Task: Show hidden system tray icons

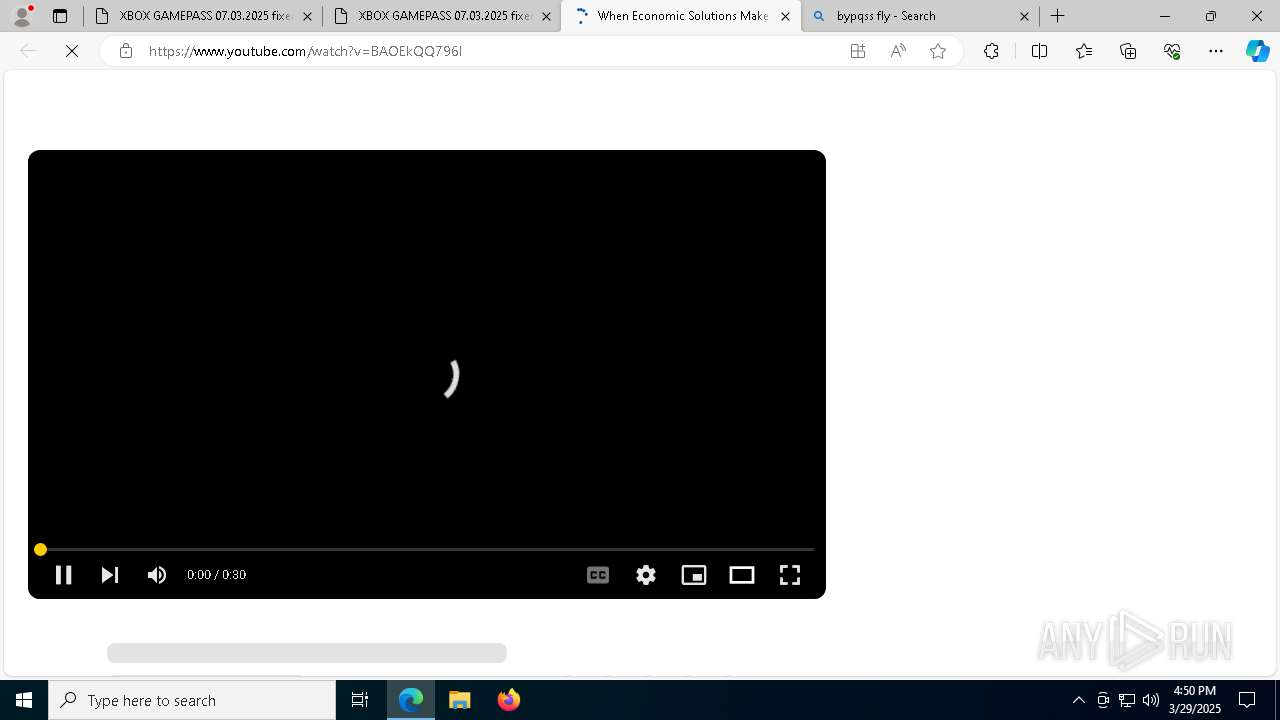Action: pyautogui.click(x=1078, y=700)
